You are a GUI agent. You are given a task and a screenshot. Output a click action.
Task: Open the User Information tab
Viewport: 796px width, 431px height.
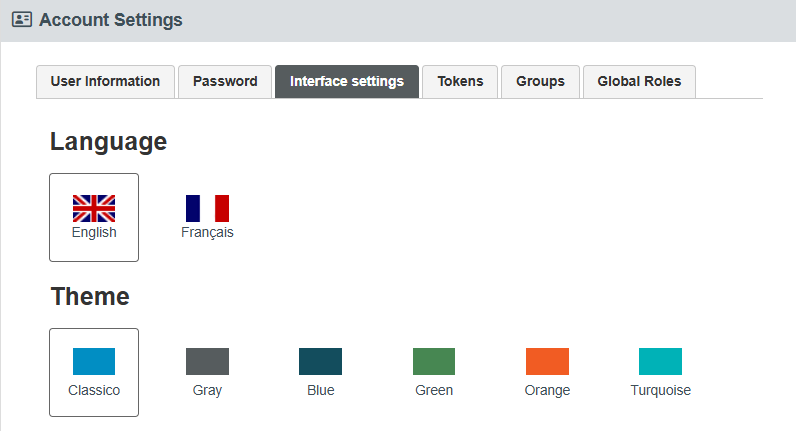[105, 82]
